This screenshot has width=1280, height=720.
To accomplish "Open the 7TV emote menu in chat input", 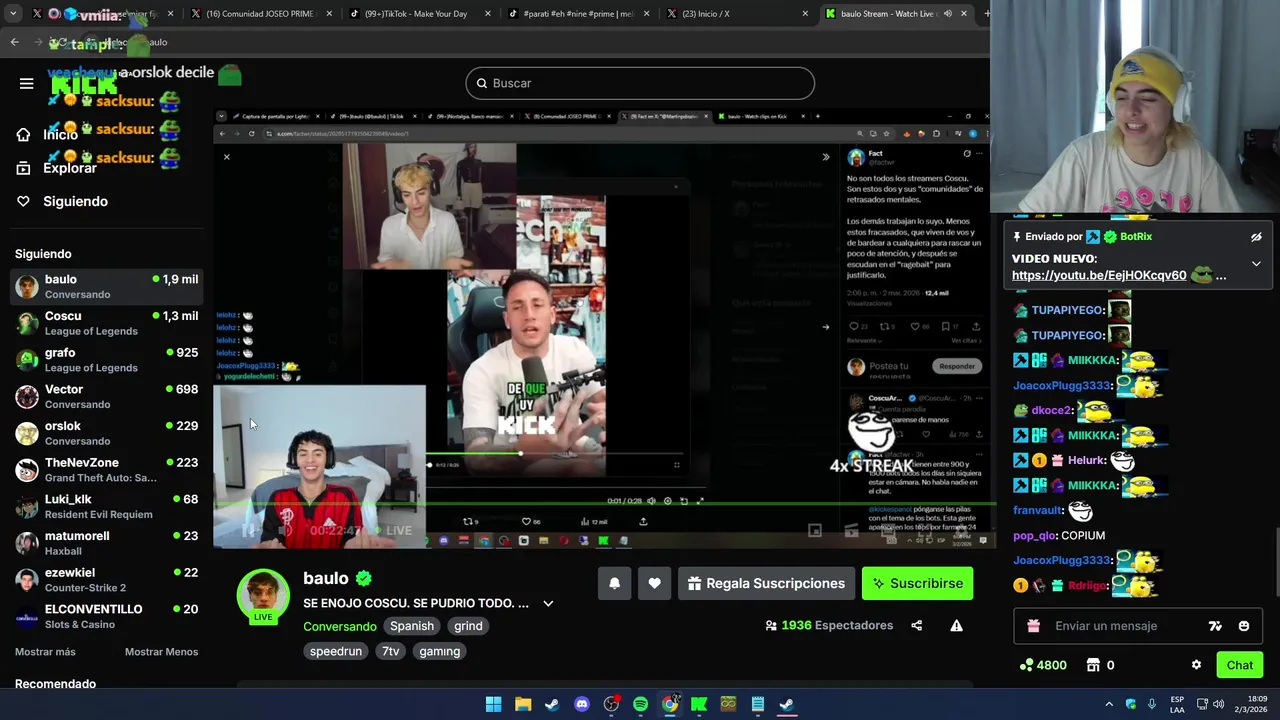I will [1215, 626].
